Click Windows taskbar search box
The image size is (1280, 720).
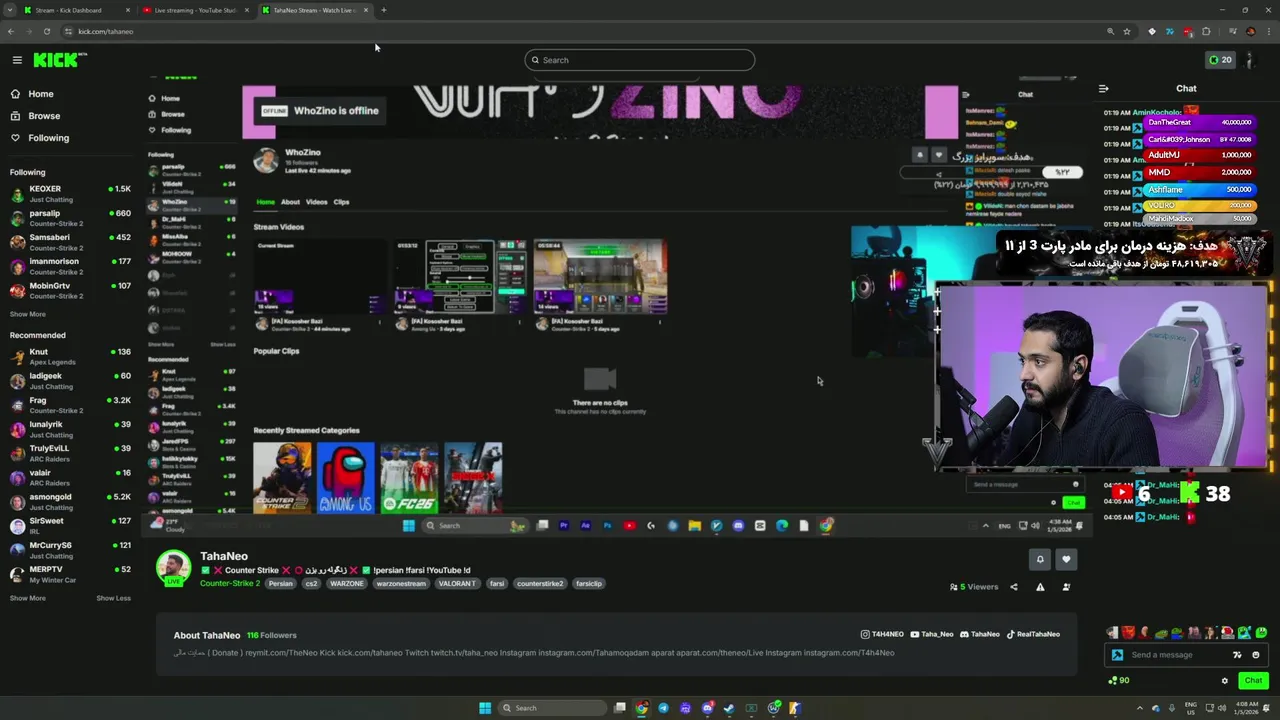pos(553,708)
